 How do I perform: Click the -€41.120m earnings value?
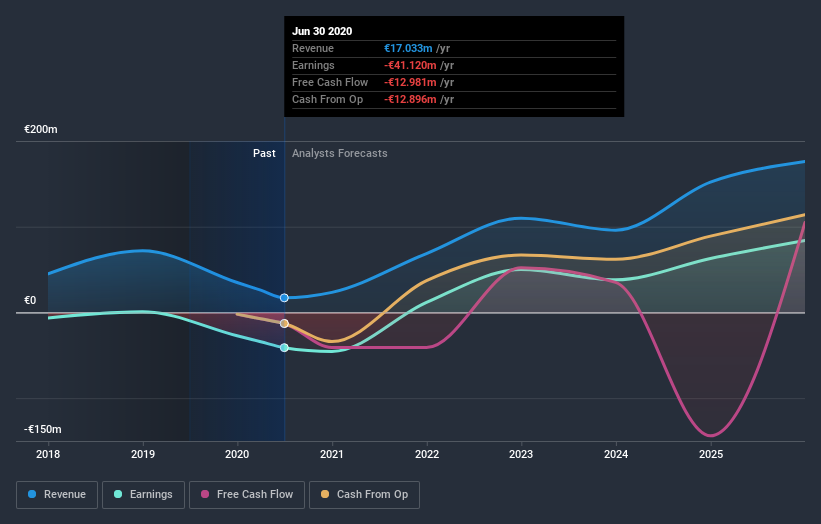[410, 65]
